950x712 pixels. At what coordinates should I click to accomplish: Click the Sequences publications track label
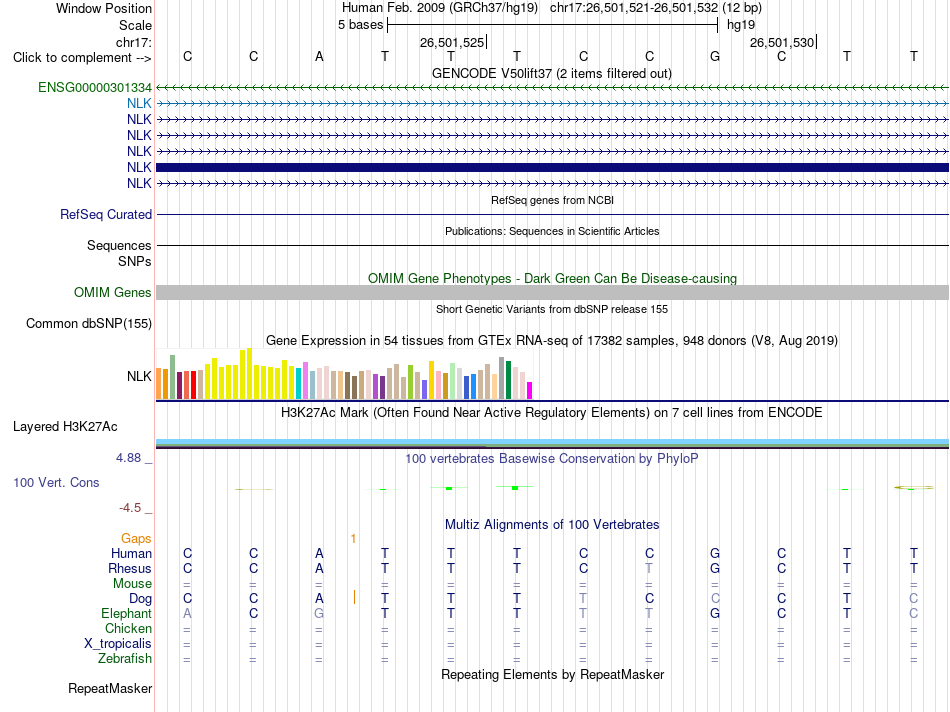tap(119, 245)
